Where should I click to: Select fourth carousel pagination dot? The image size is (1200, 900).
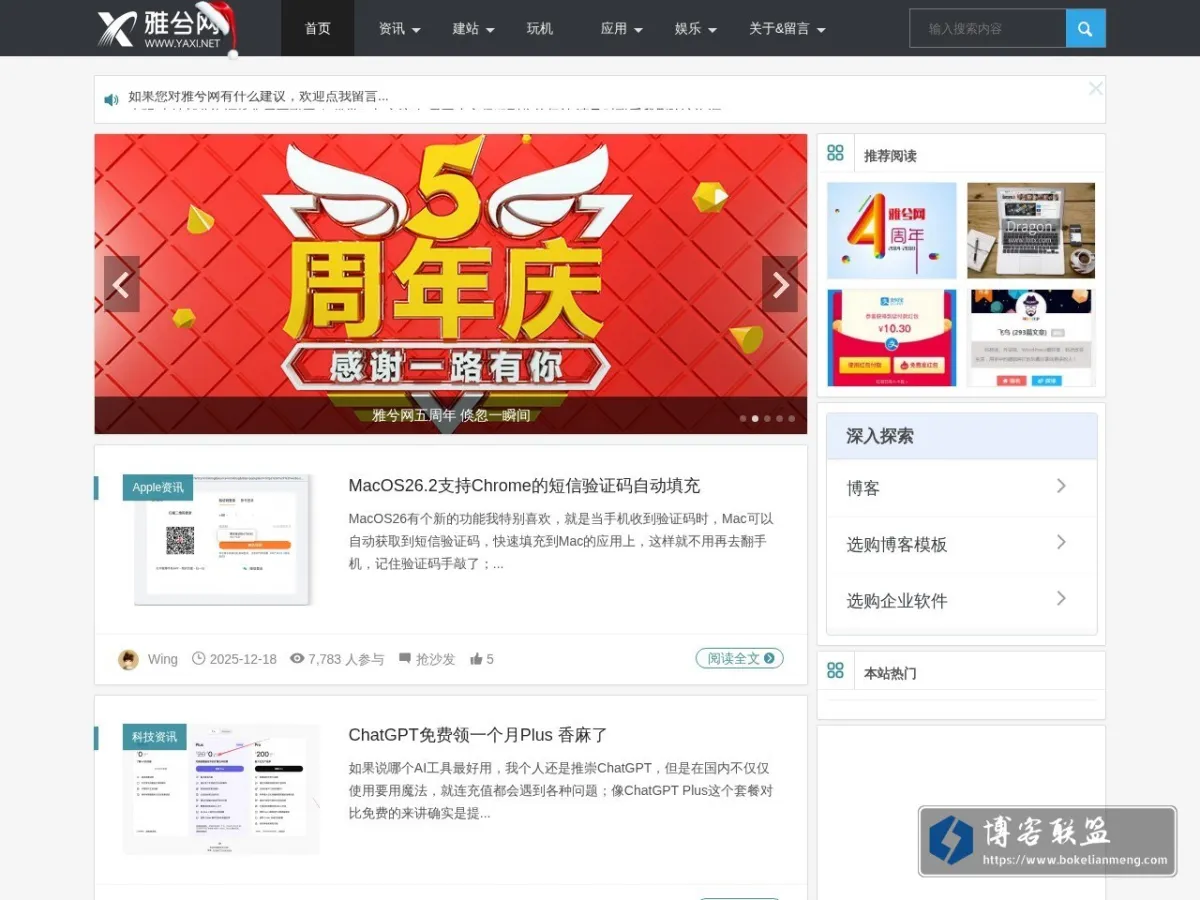click(x=779, y=419)
